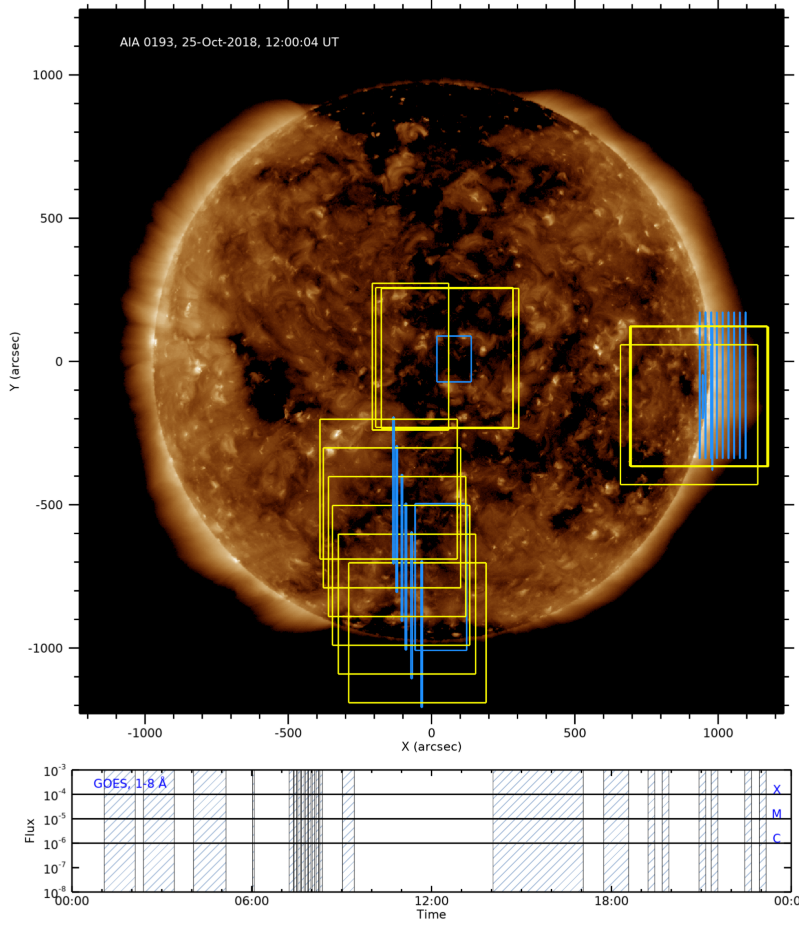
Task: Click the Flux axis label
Action: 31,830
